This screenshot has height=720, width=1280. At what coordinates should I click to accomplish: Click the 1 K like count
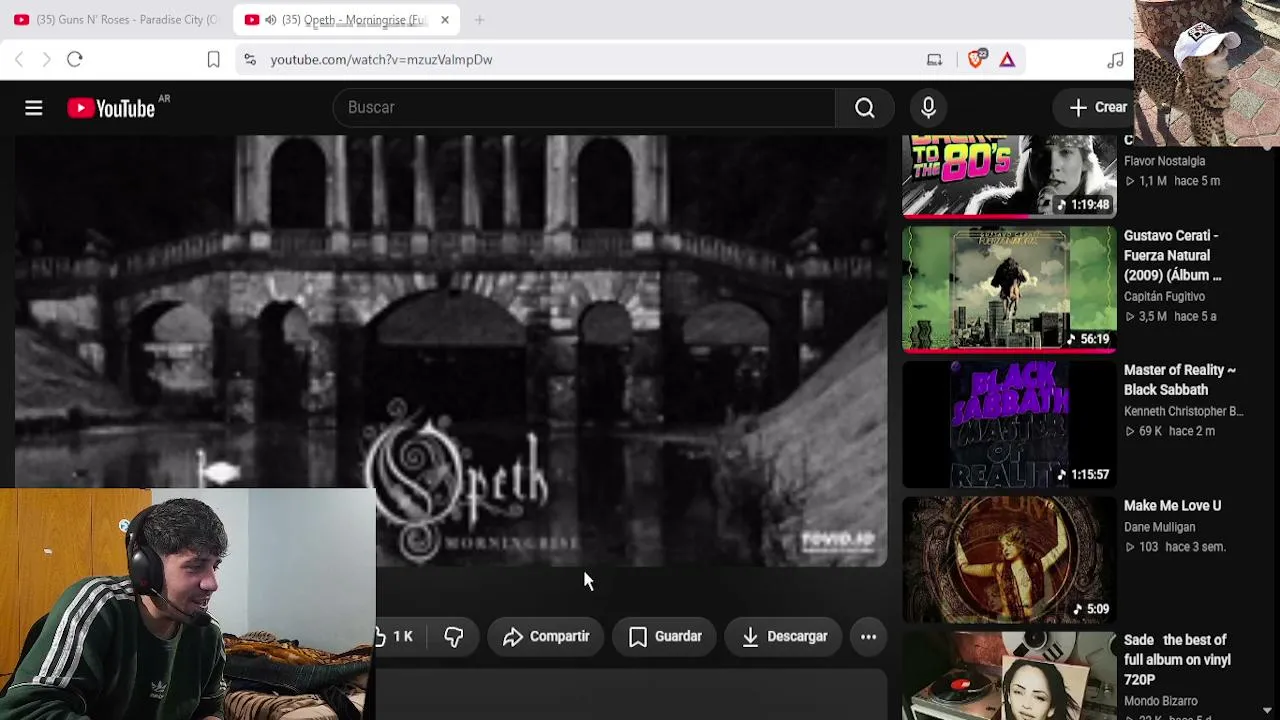click(x=402, y=637)
